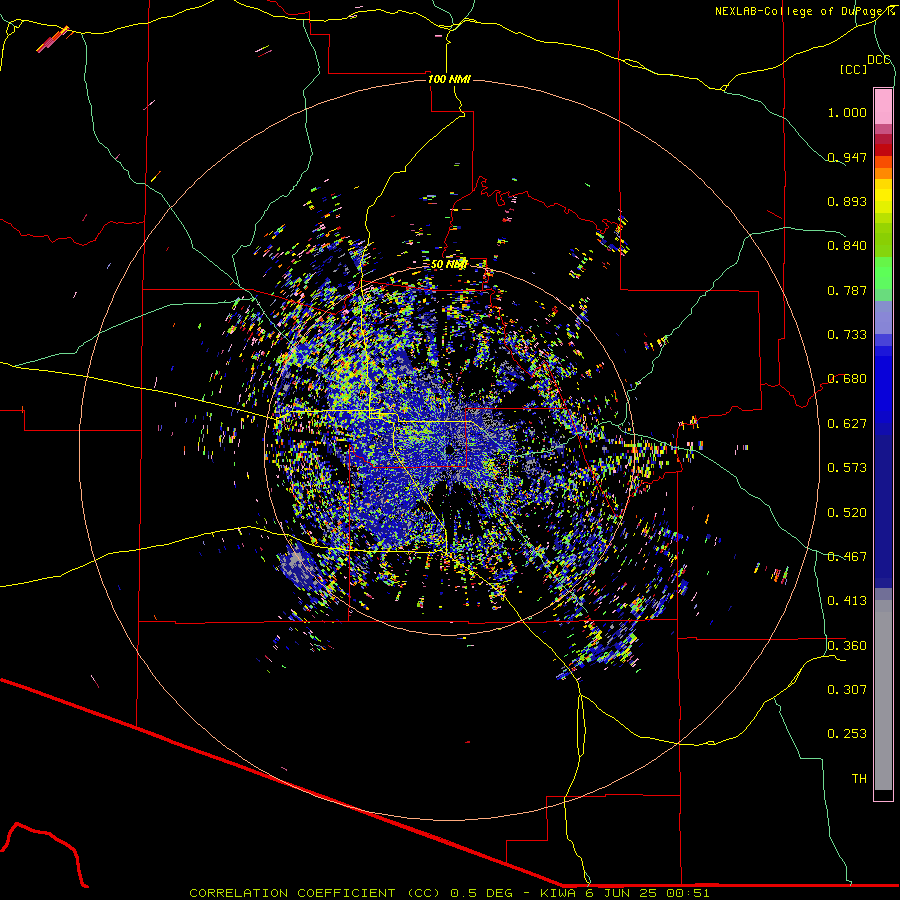Click the 0.733 legend value
Image resolution: width=900 pixels, height=900 pixels.
click(847, 335)
